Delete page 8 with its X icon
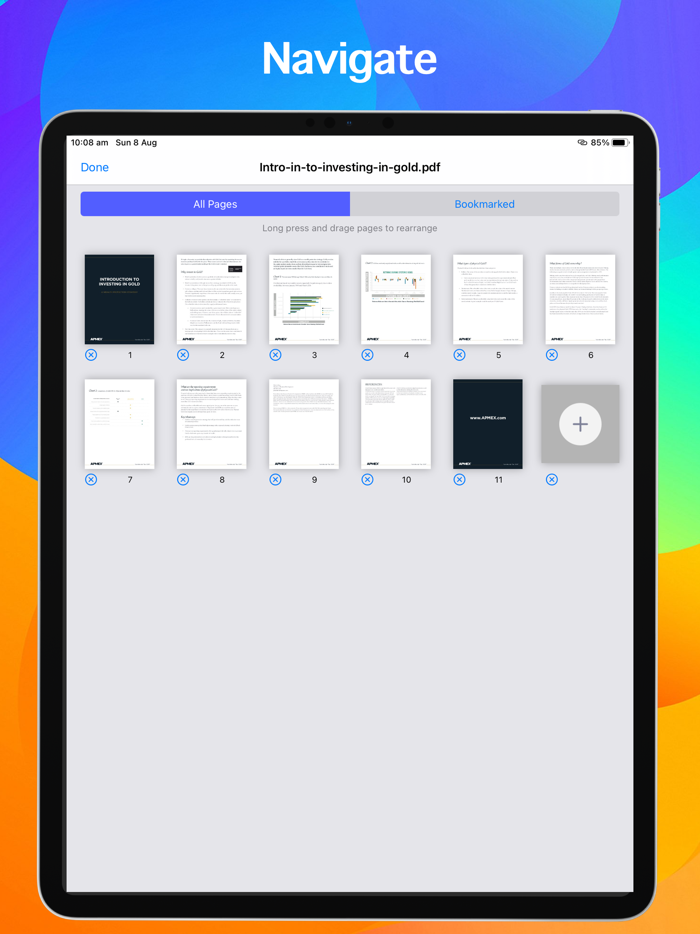Screen dimensions: 700x934 [x=183, y=480]
